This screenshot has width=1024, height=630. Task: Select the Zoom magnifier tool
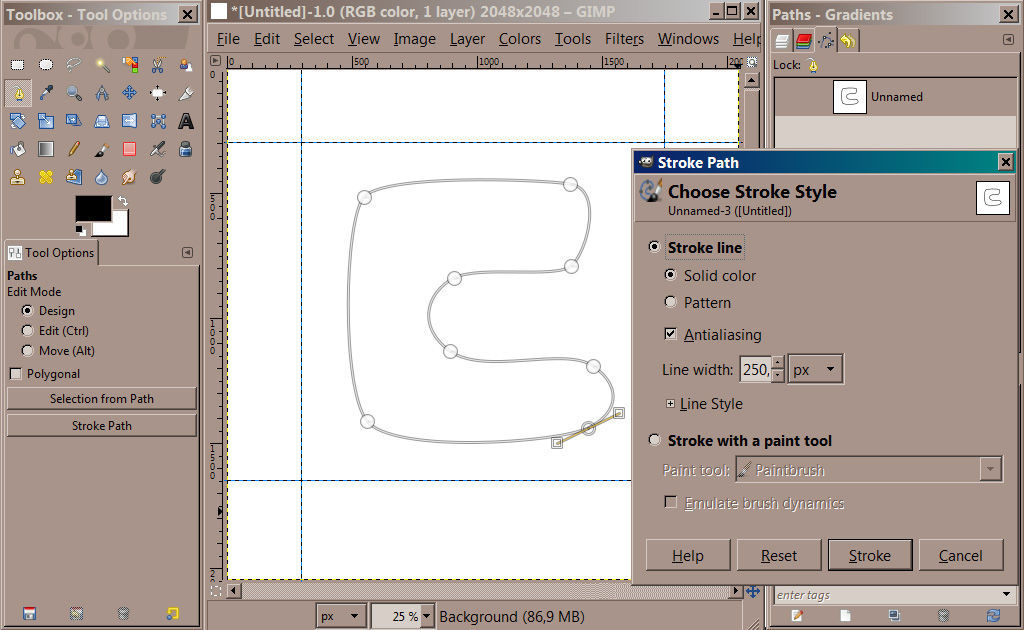pyautogui.click(x=74, y=93)
